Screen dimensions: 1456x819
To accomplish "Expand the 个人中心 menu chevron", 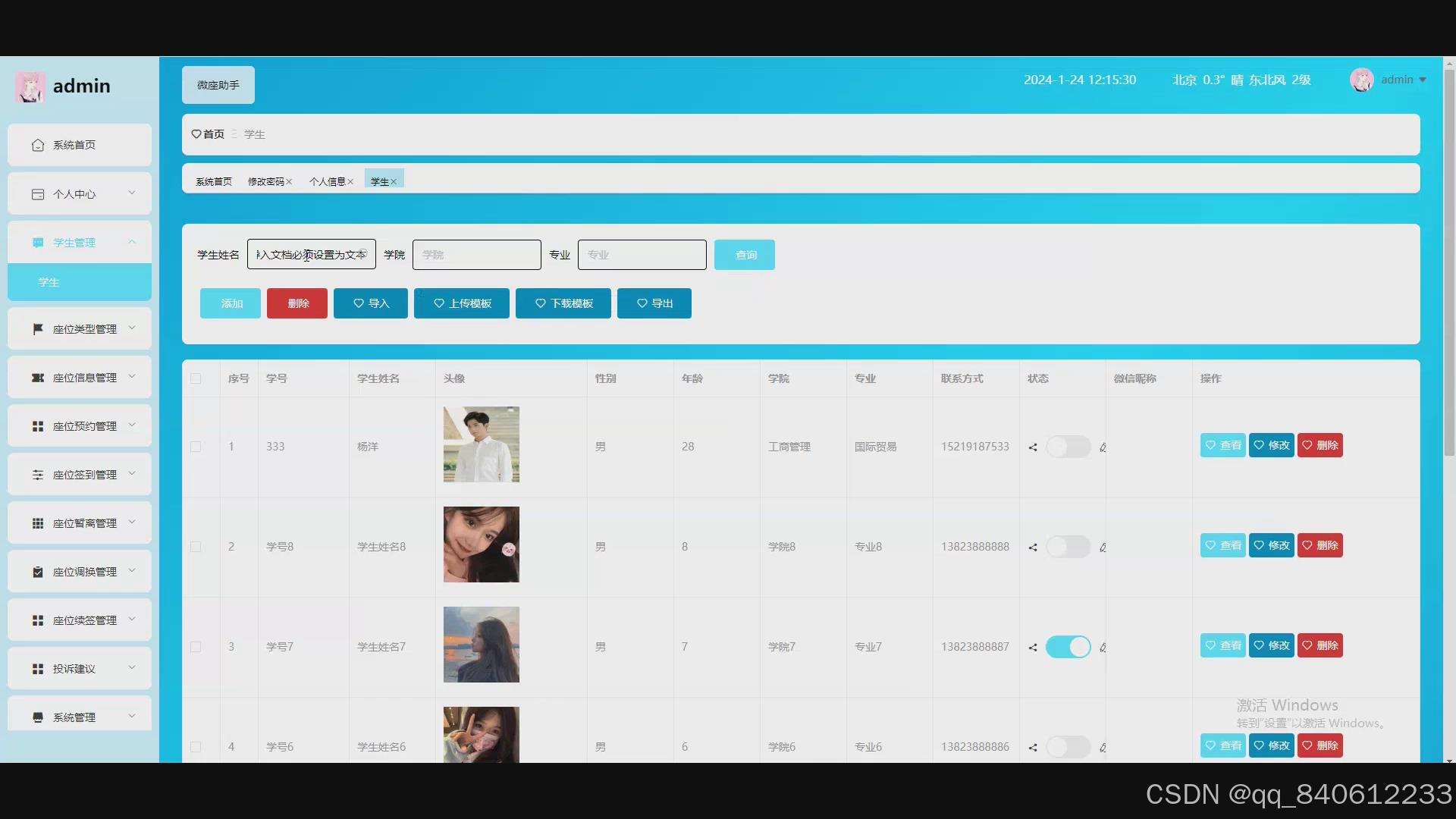I will coord(132,193).
